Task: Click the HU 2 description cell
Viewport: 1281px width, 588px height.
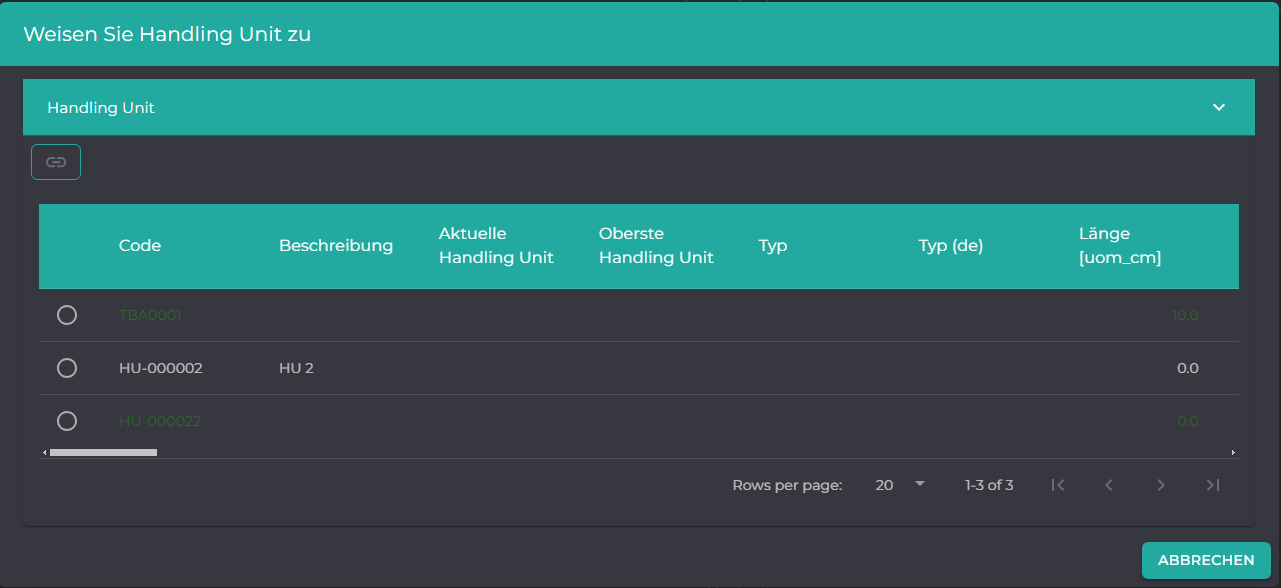Action: [296, 368]
